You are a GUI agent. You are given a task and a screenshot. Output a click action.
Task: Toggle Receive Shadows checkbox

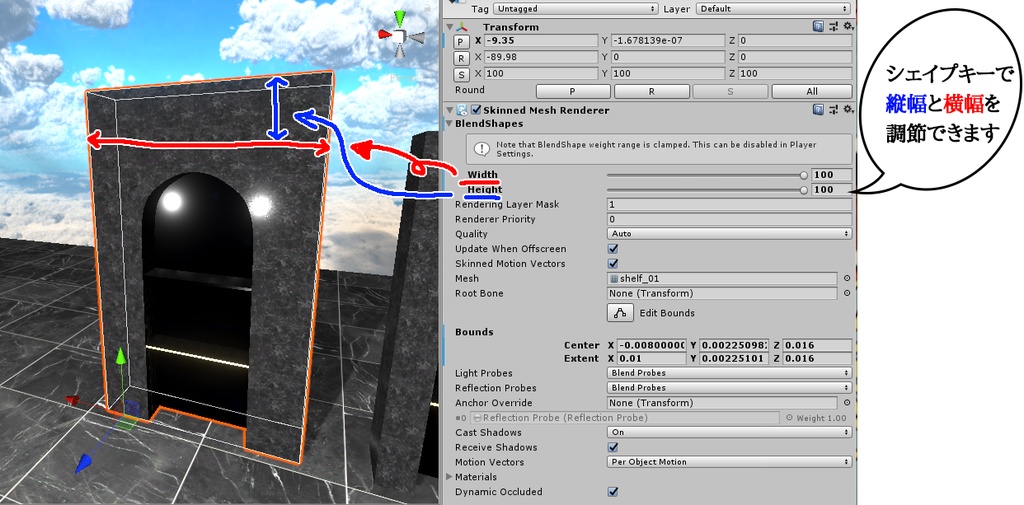(x=613, y=448)
